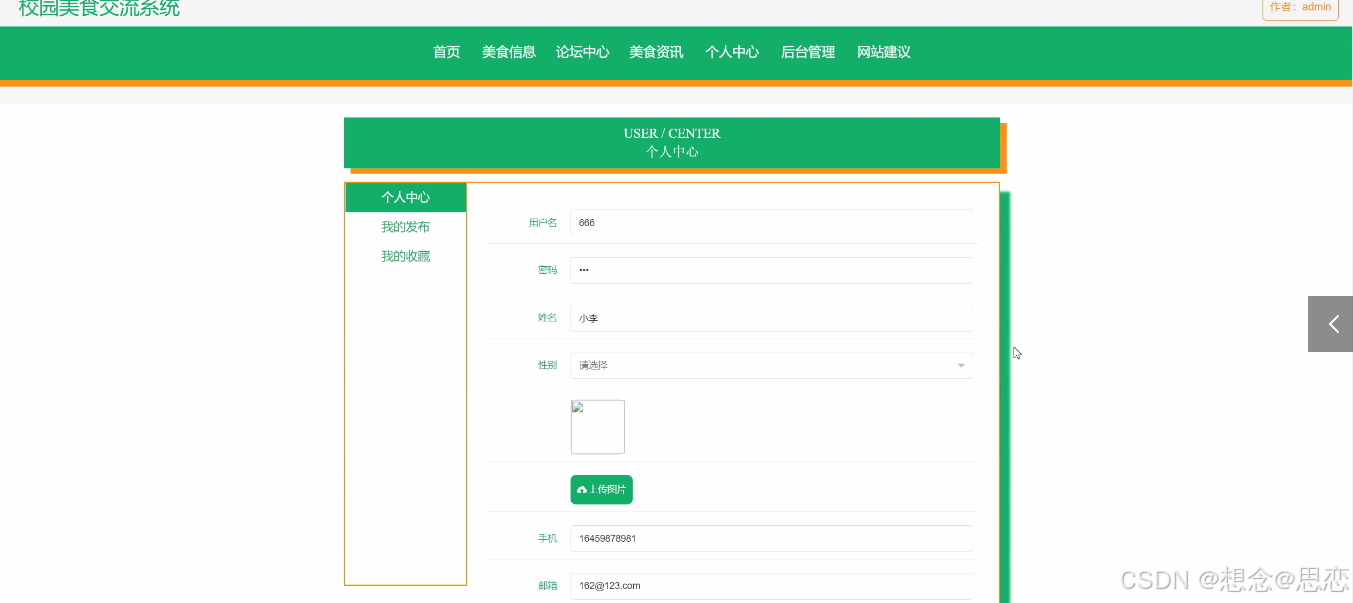
Task: Select 美食资讯 in the top menu
Action: coord(656,52)
